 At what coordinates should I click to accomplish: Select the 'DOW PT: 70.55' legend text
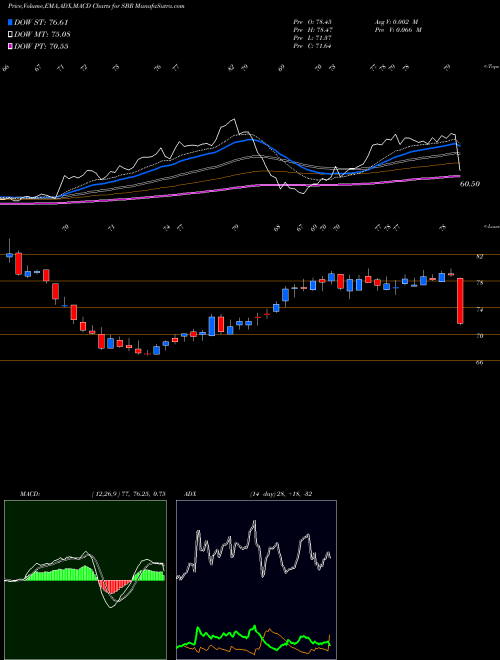click(x=41, y=46)
